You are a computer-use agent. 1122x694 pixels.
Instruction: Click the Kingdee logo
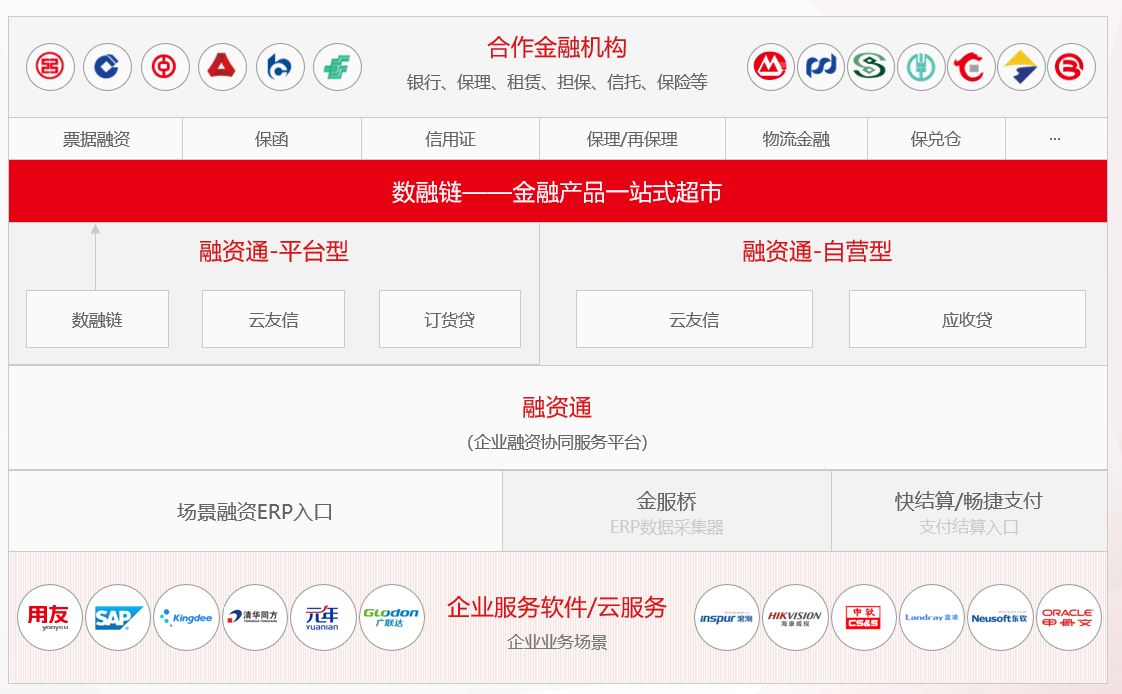186,617
